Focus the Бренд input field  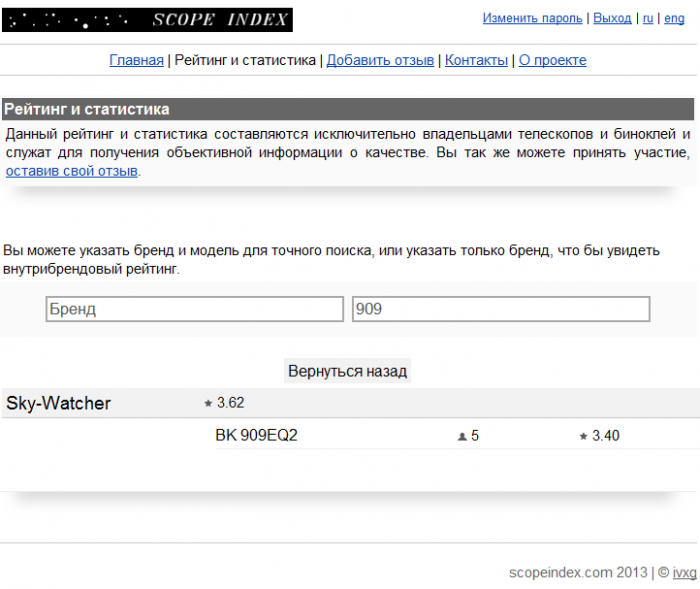(x=195, y=309)
